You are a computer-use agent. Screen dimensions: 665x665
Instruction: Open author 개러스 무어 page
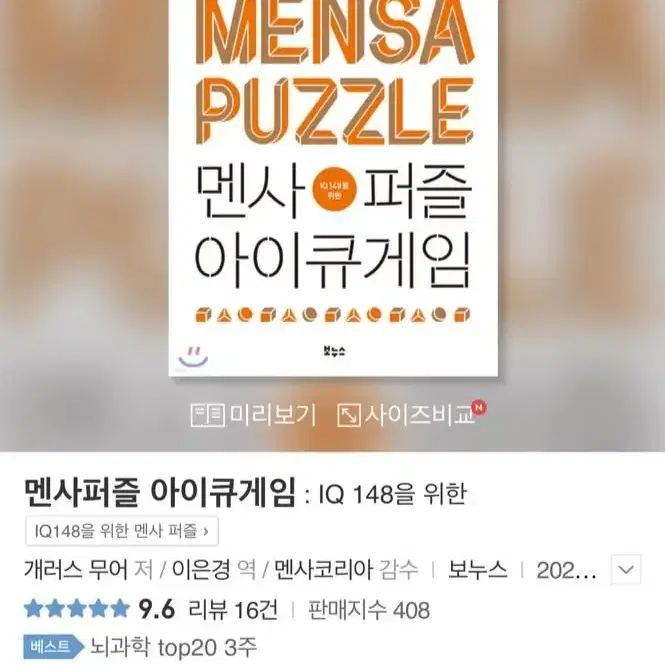(76, 570)
